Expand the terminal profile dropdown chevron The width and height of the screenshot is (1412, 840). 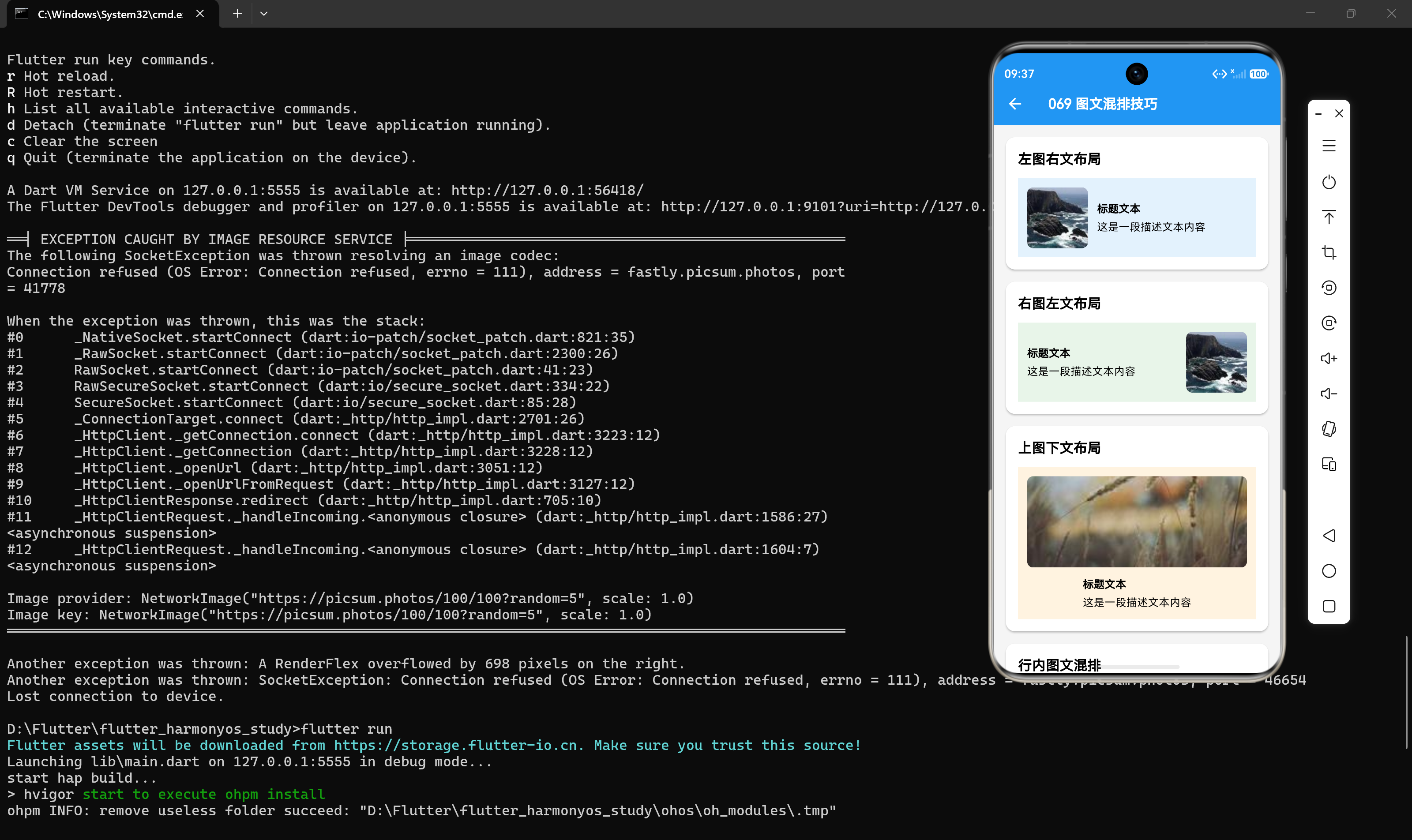coord(264,13)
